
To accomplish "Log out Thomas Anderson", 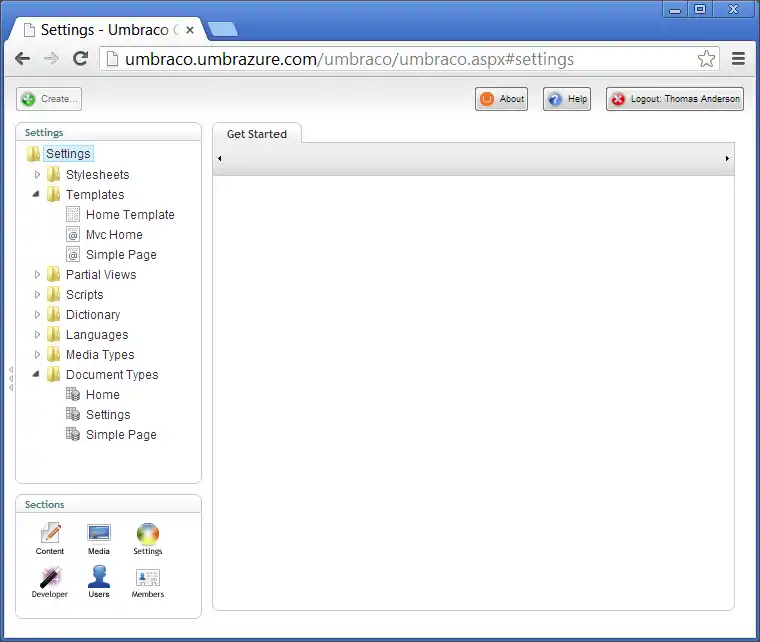I will (x=675, y=99).
